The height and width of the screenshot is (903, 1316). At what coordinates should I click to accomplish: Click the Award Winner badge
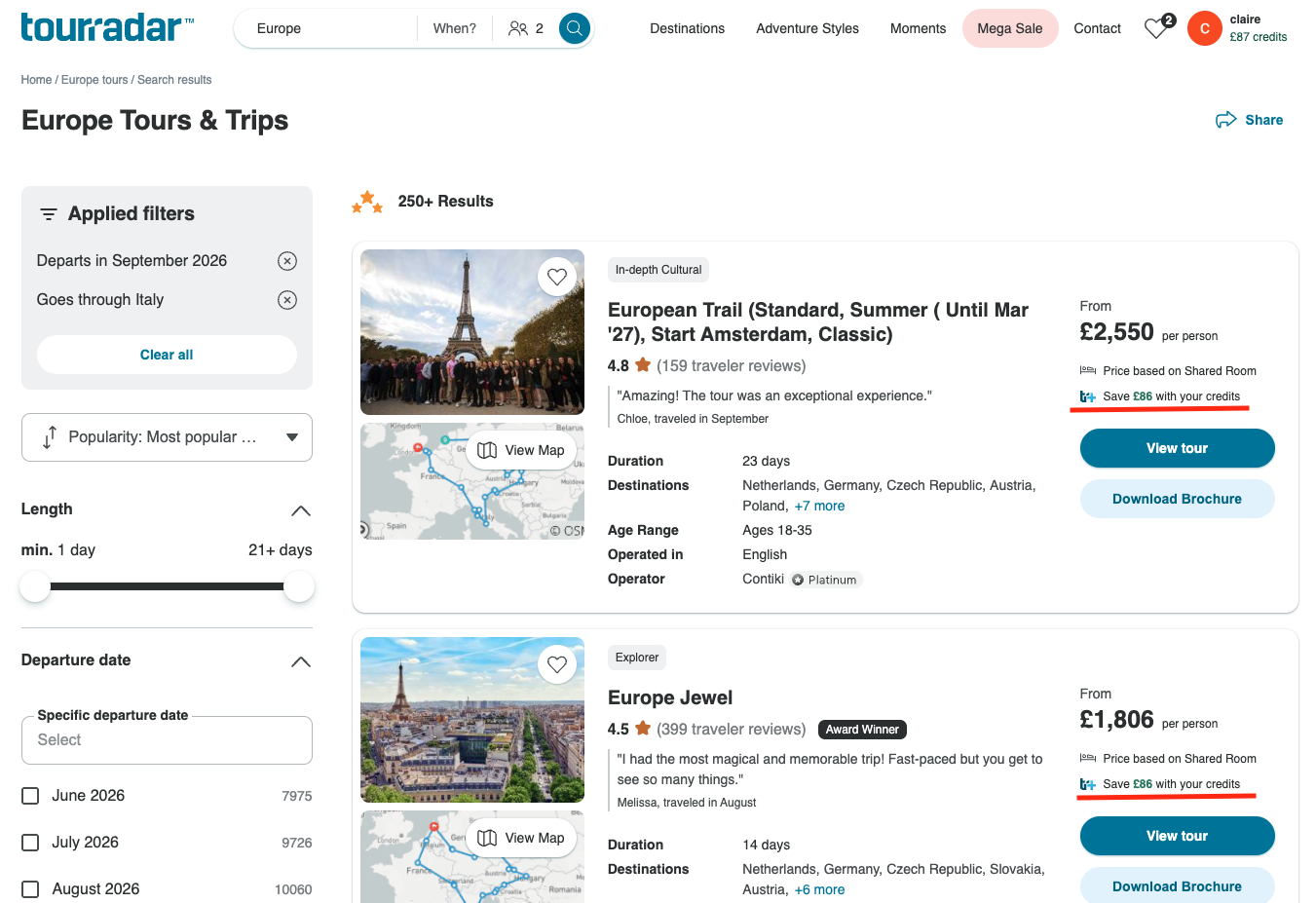point(862,729)
